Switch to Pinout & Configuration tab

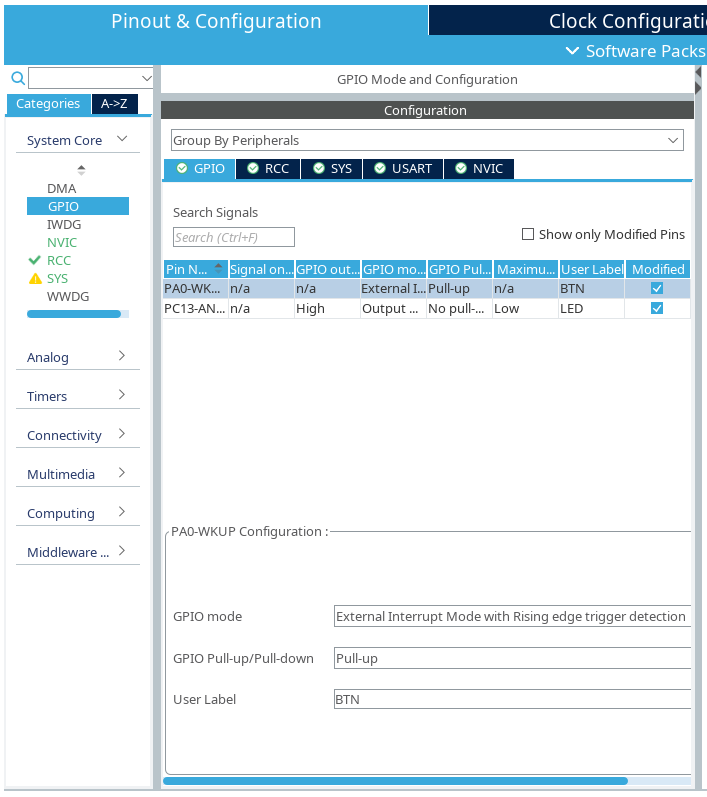216,21
